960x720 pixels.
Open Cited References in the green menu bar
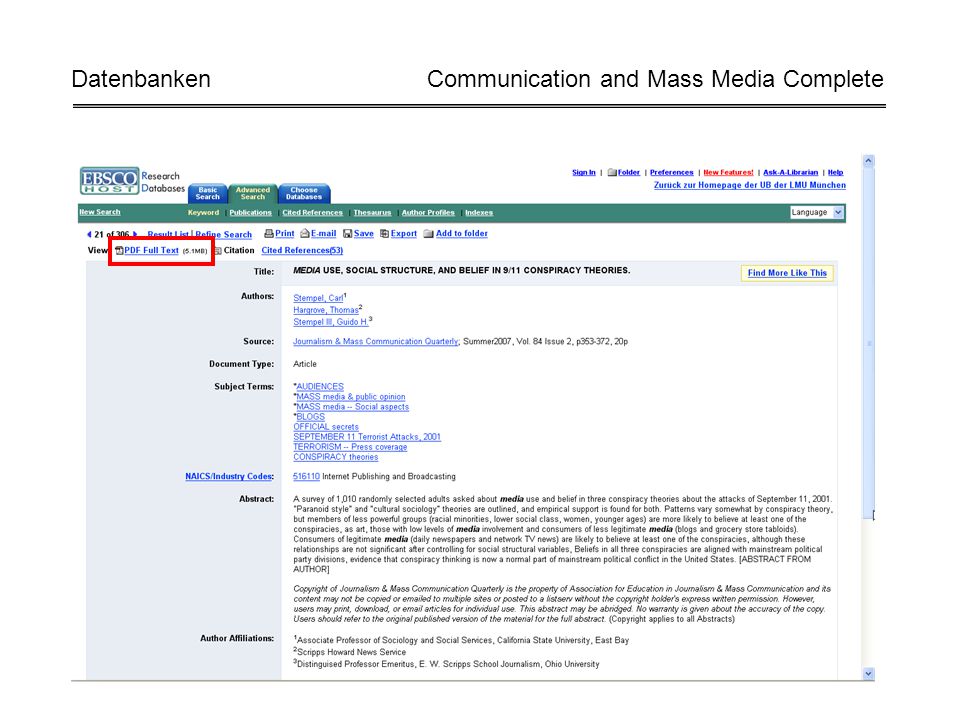pos(312,212)
